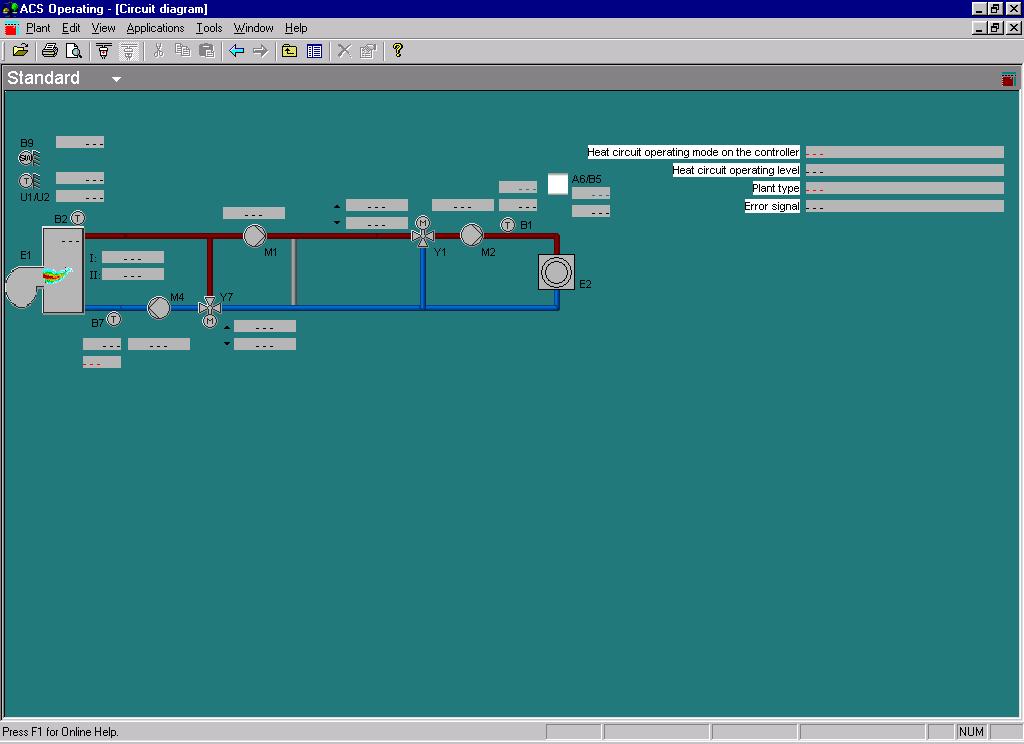Select the E2 radiator symbol

pos(556,272)
